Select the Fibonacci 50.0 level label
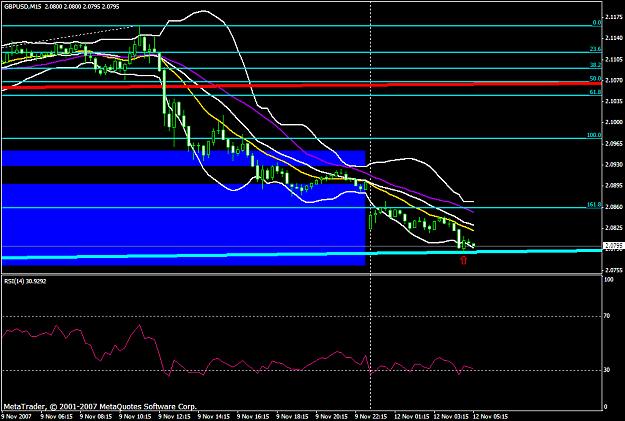The image size is (625, 421). (596, 79)
